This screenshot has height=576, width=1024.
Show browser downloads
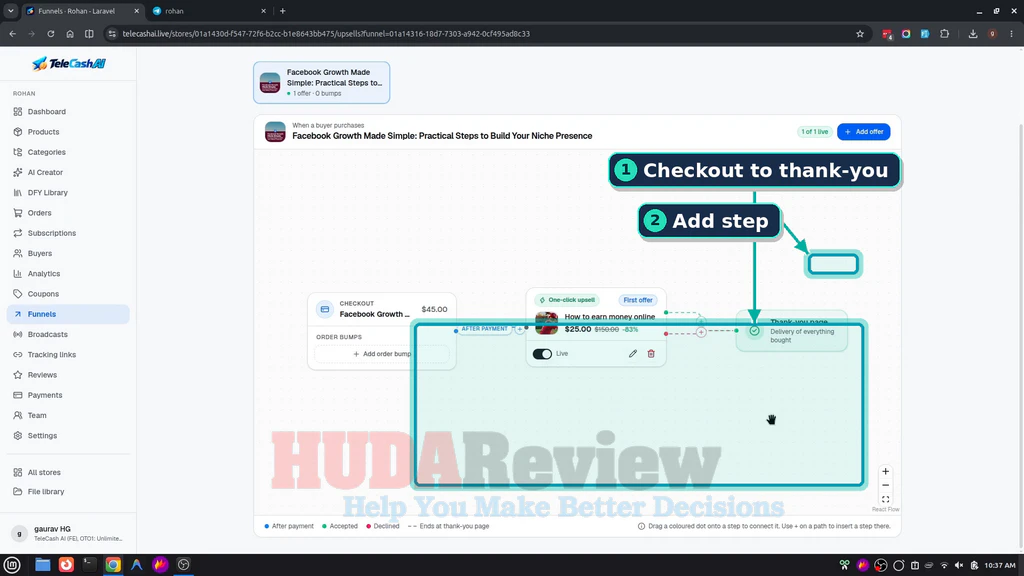(x=973, y=34)
